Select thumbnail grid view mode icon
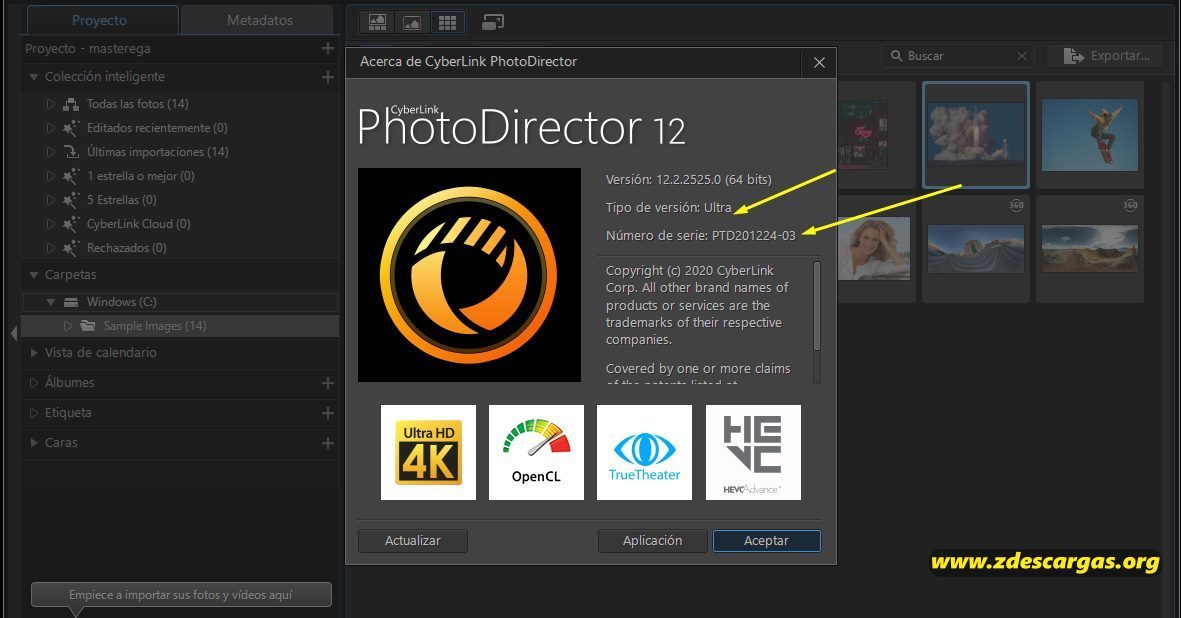The width and height of the screenshot is (1181, 618). pyautogui.click(x=447, y=23)
